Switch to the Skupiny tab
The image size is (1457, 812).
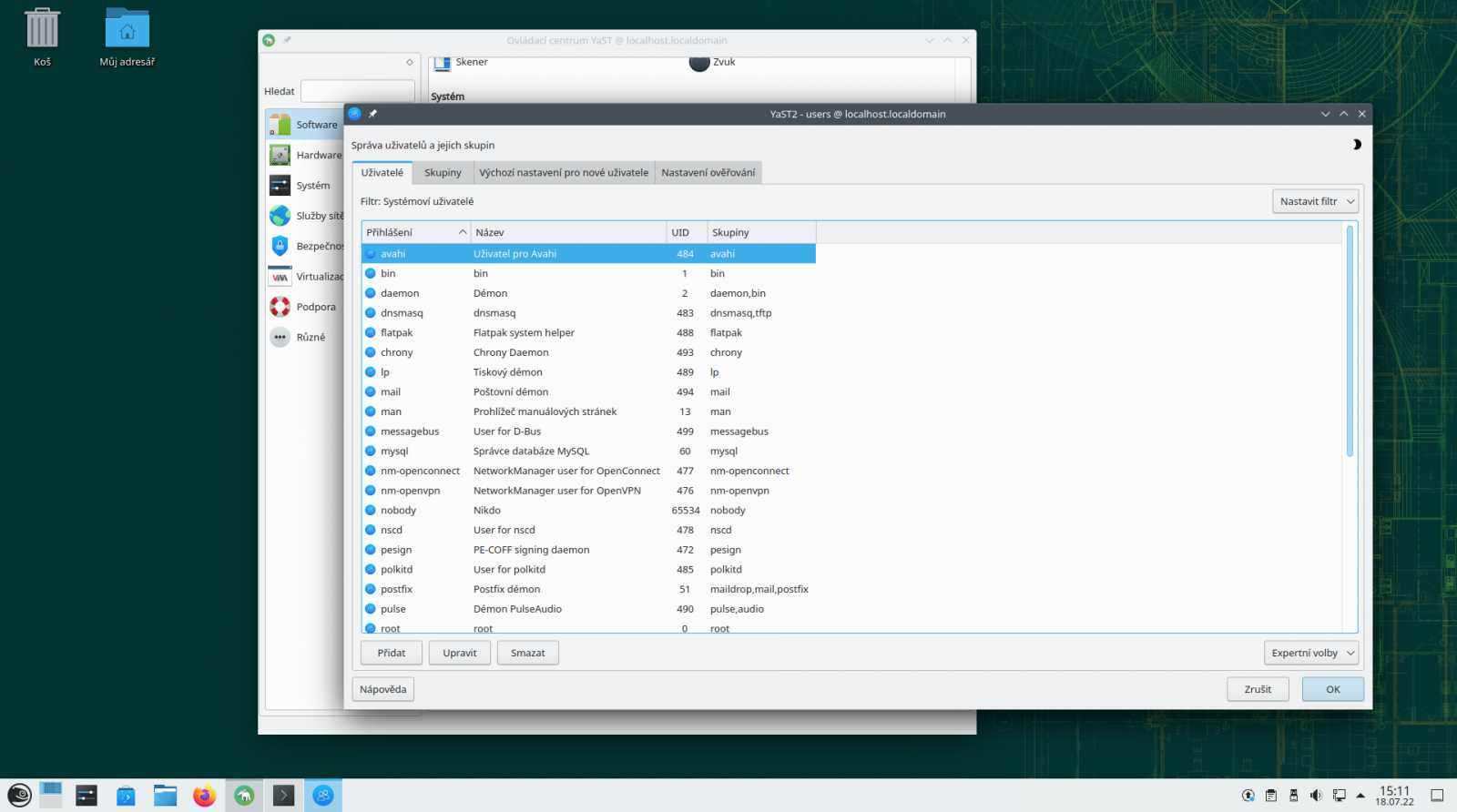pos(443,172)
